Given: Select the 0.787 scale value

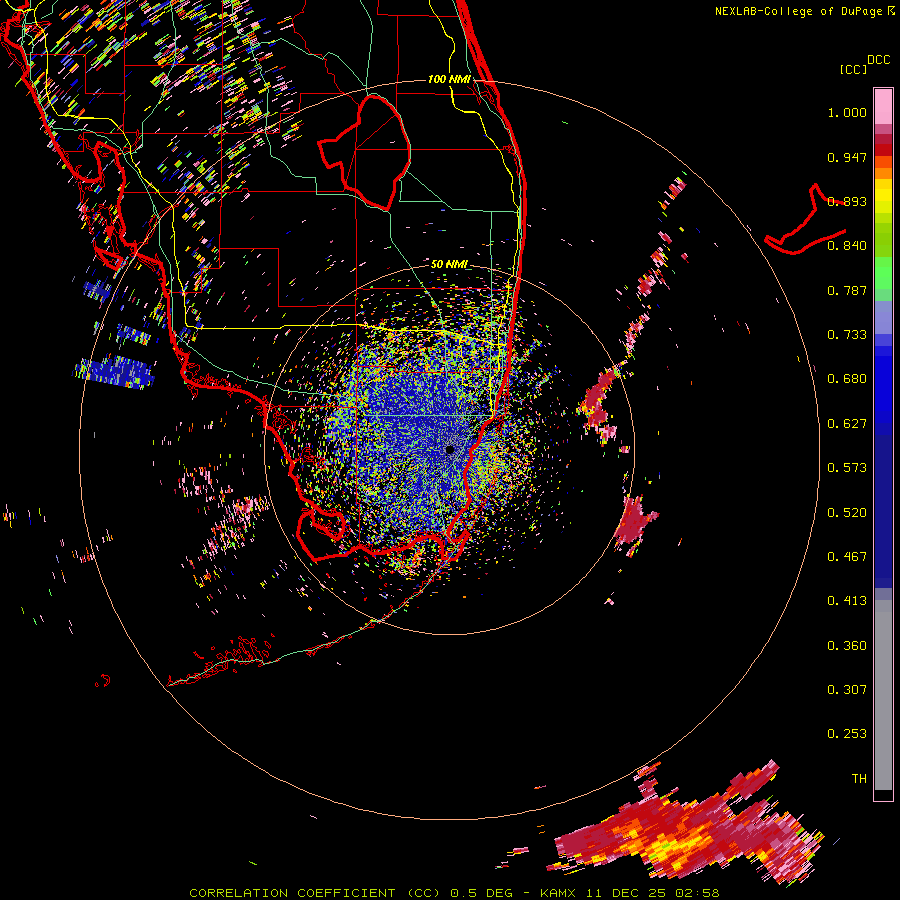Looking at the screenshot, I should click(847, 290).
